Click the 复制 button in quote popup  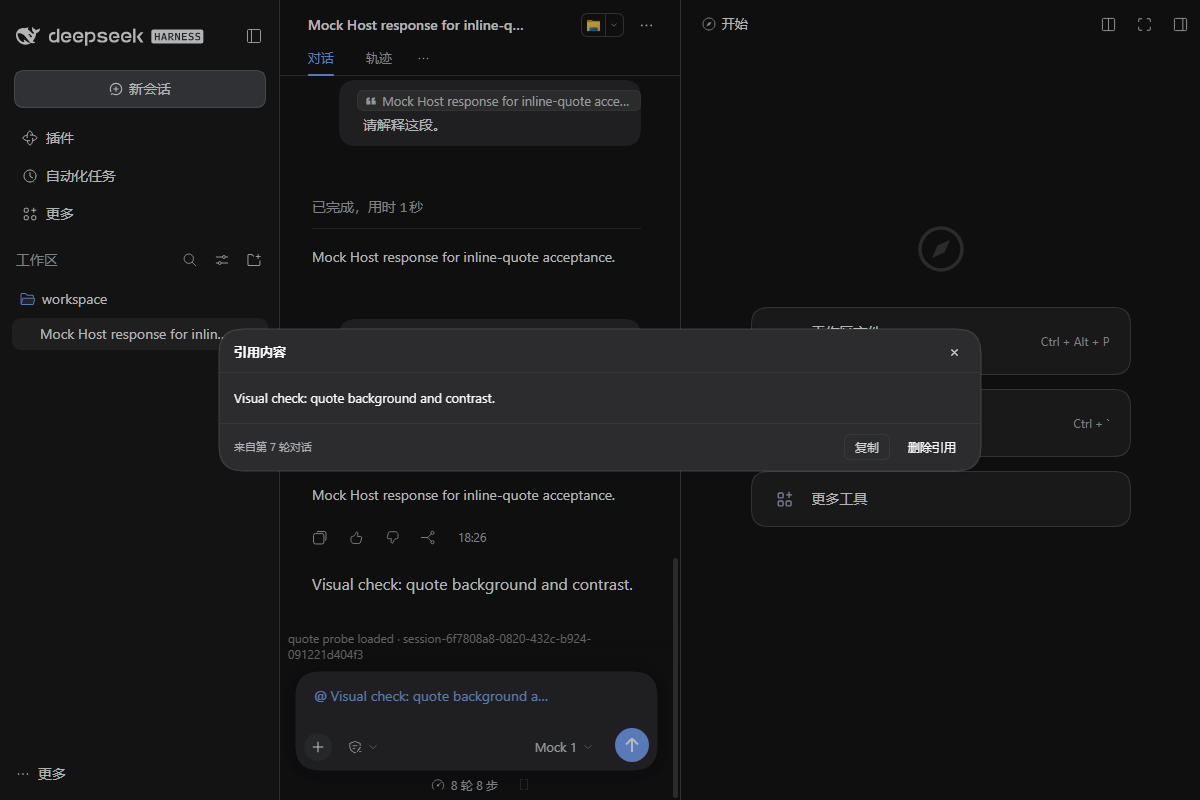click(866, 447)
